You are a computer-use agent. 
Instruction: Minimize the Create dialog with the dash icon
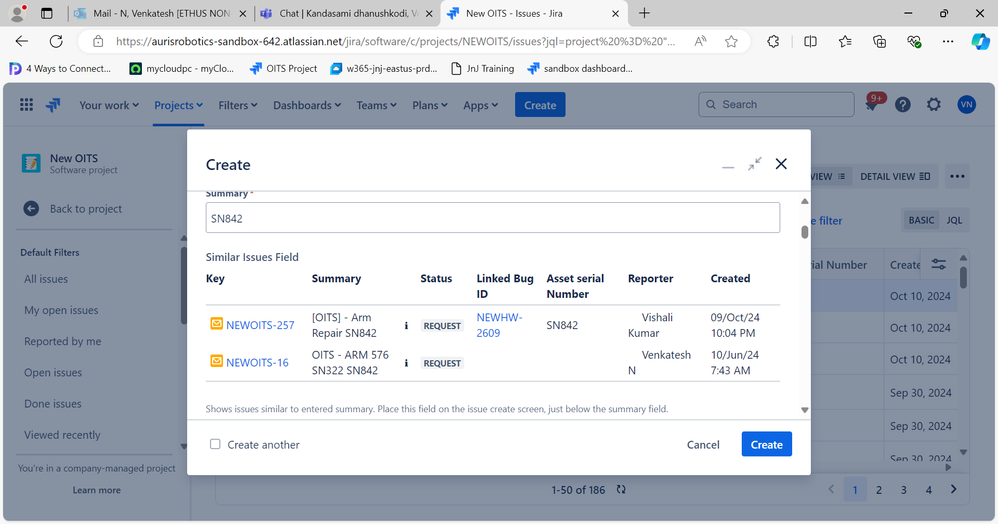point(728,165)
